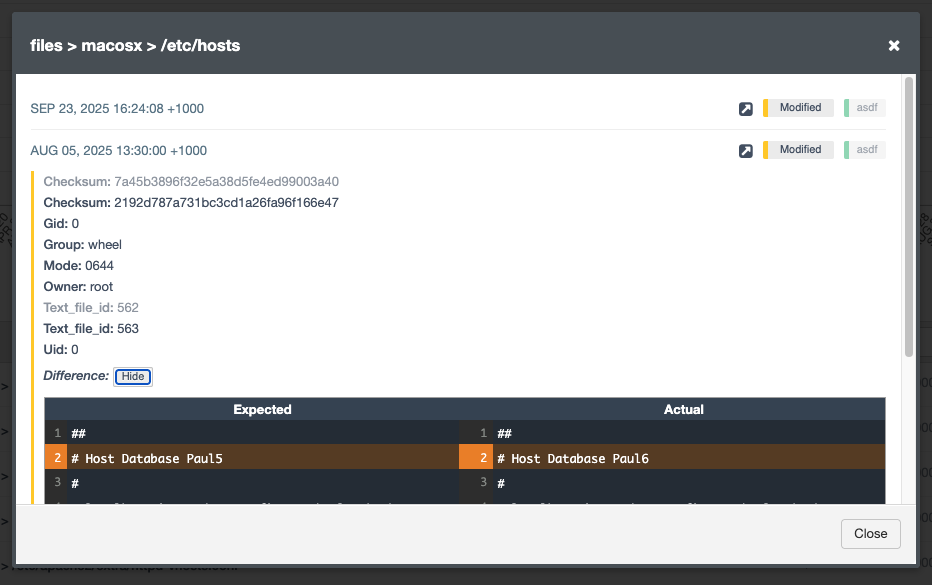Click orange line number 2 in Expected pane

tap(58, 458)
